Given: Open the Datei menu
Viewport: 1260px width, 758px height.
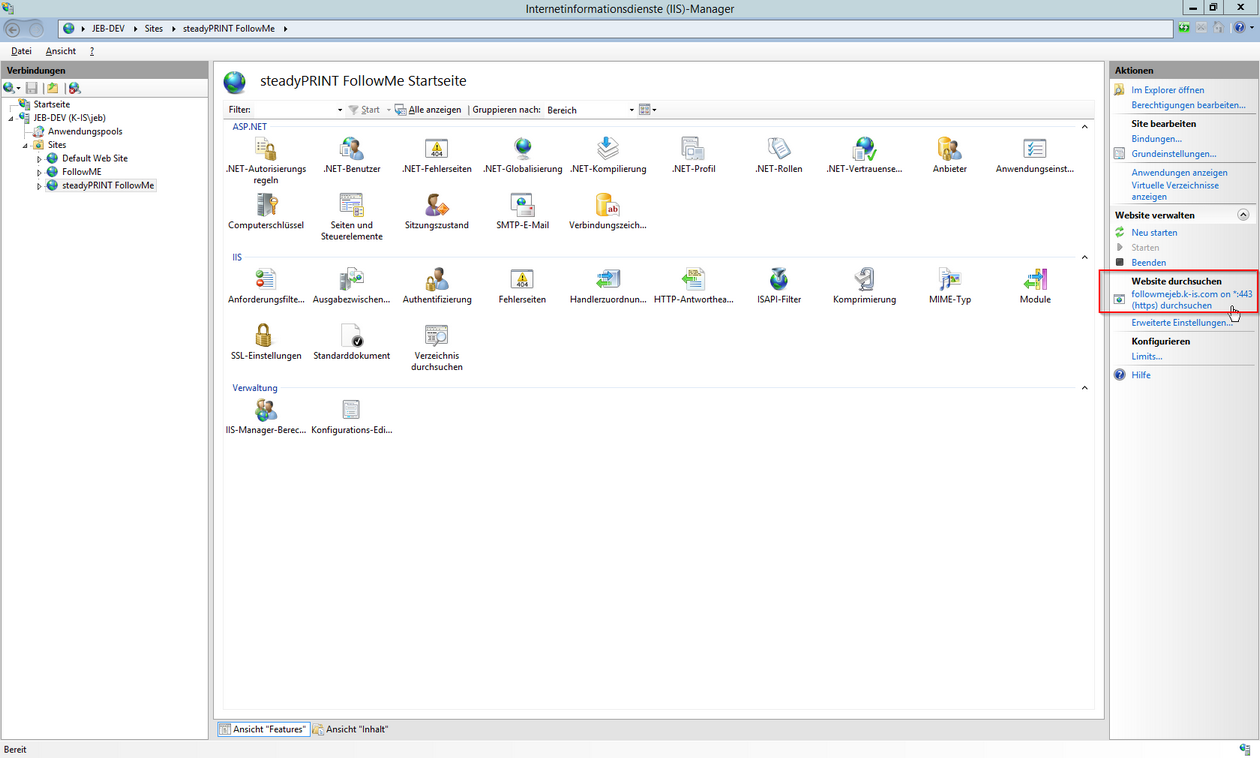Looking at the screenshot, I should (x=21, y=51).
